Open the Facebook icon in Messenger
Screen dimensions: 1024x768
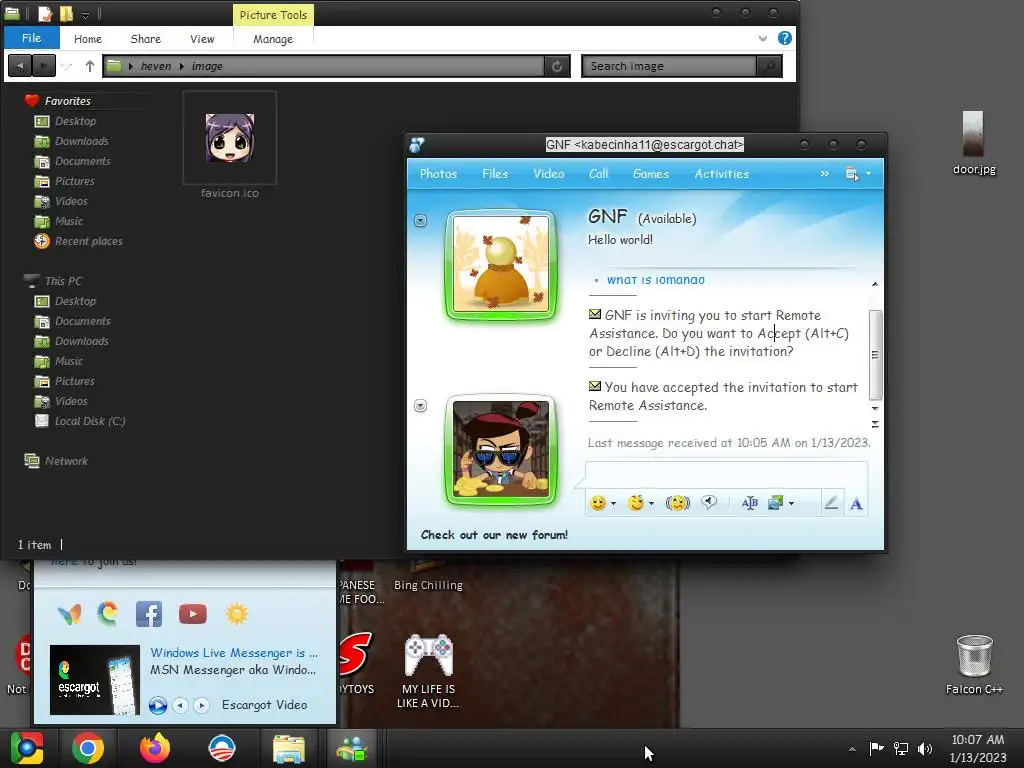pos(149,614)
